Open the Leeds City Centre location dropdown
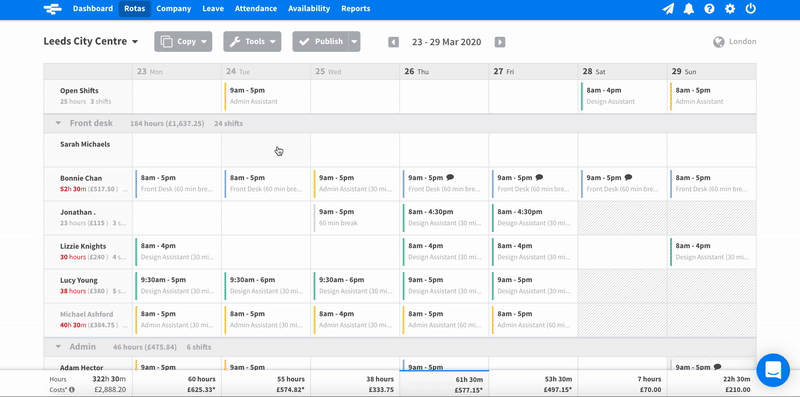 pos(91,41)
